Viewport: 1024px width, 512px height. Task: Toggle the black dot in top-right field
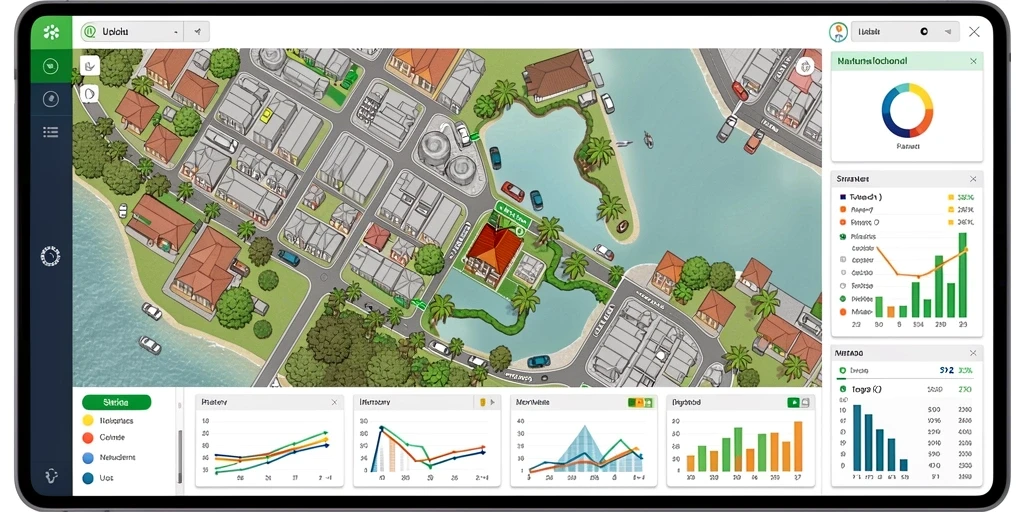tap(923, 31)
